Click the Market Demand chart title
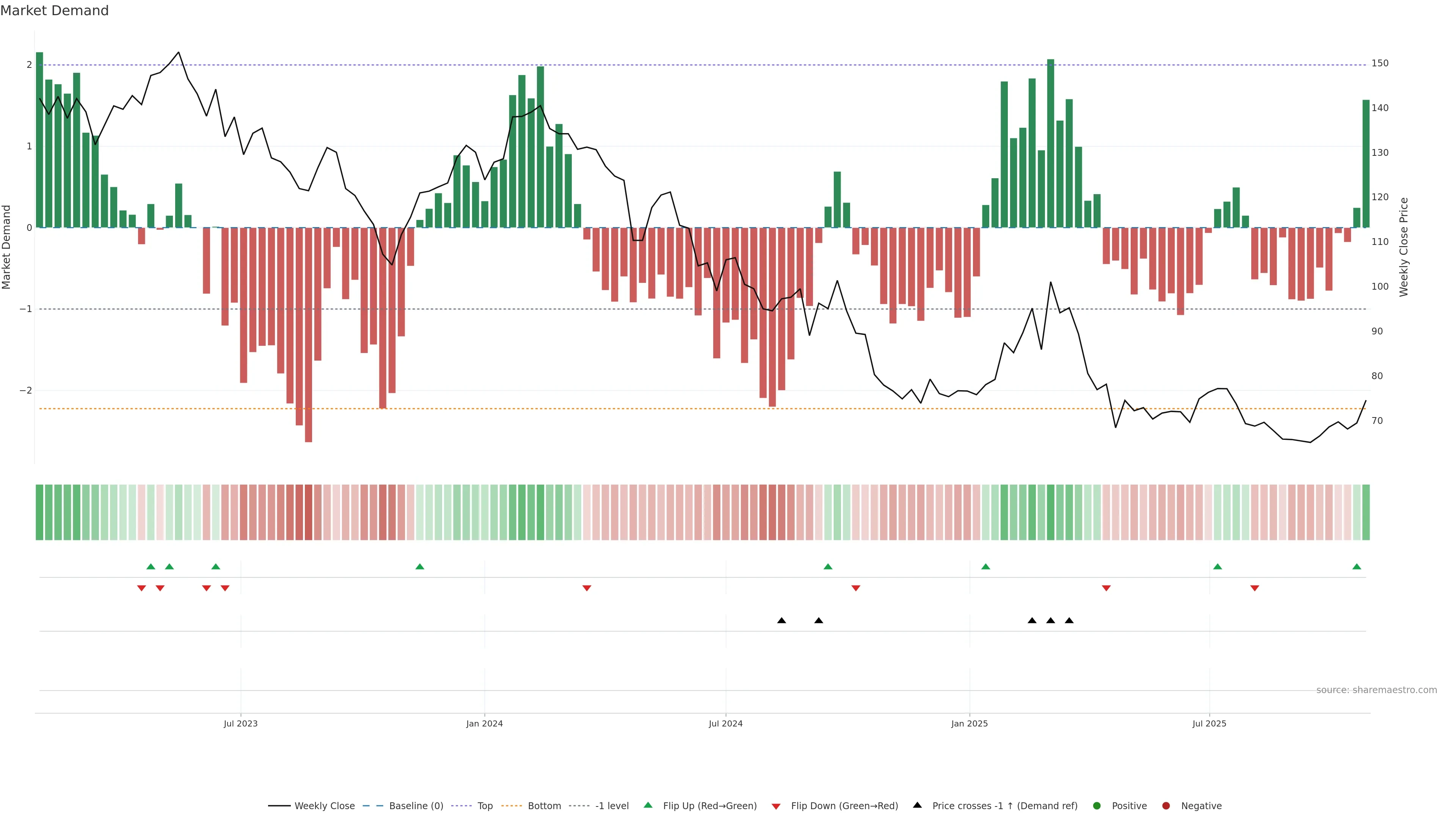The height and width of the screenshot is (819, 1456). pos(54,10)
